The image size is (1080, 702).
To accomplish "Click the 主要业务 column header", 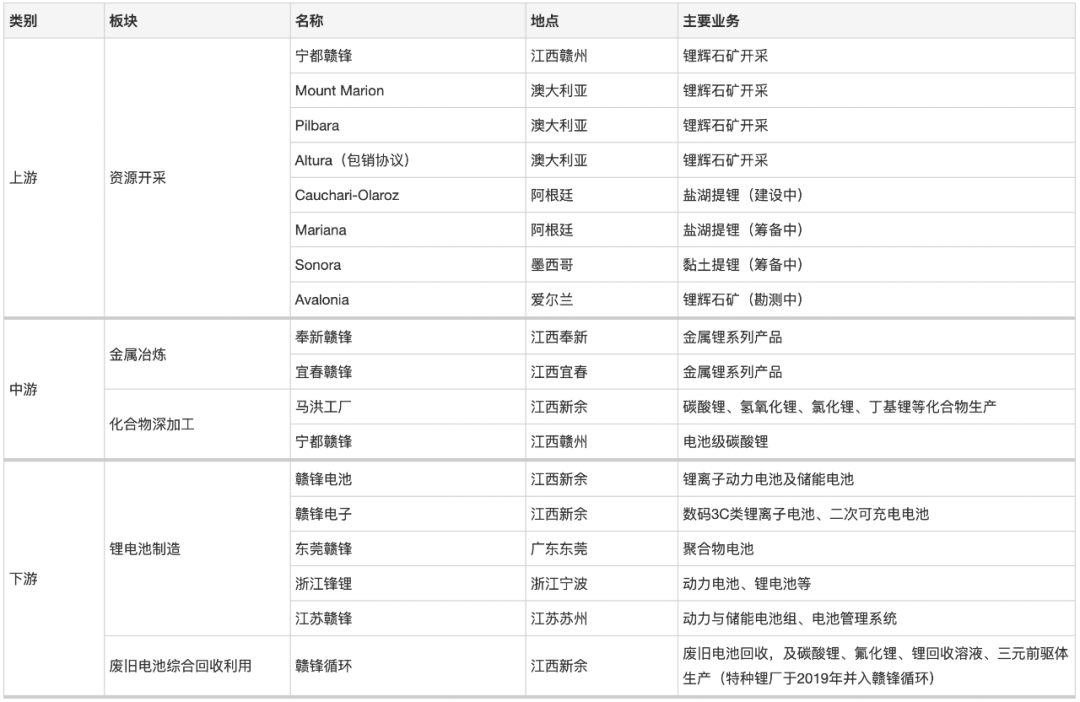I will (711, 21).
